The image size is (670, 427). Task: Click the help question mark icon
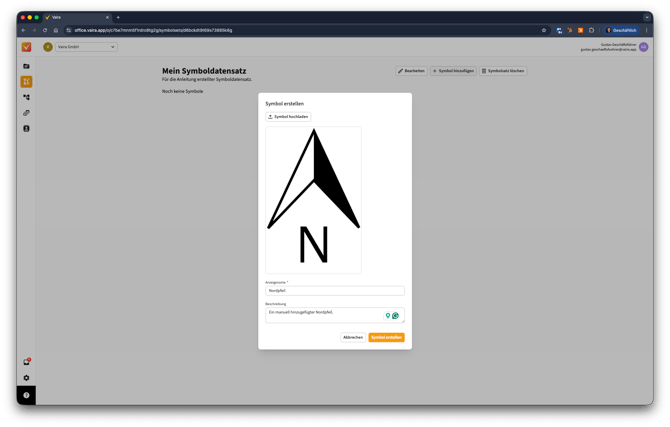[x=26, y=395]
